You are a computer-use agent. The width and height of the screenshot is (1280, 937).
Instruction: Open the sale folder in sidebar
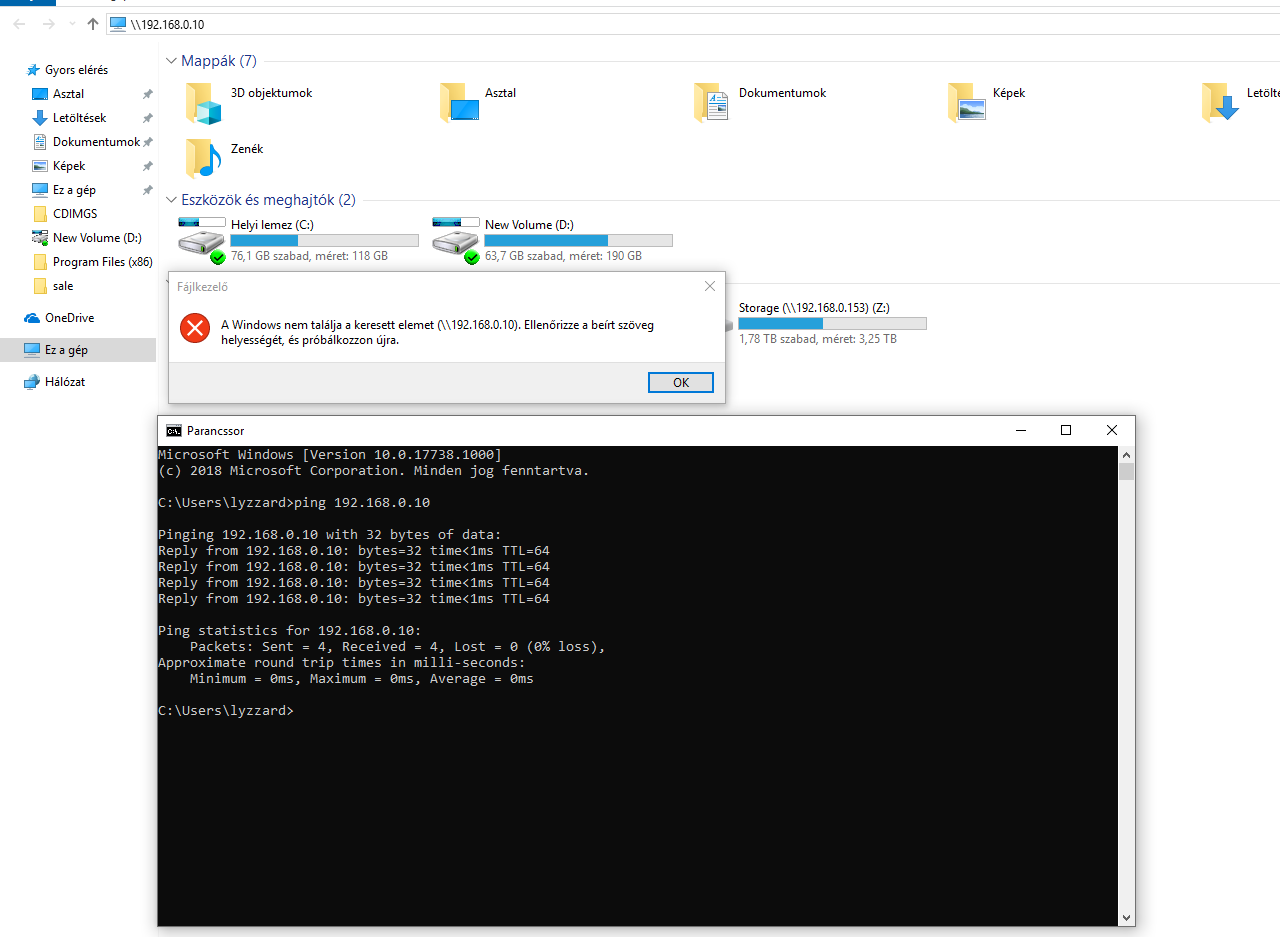63,286
